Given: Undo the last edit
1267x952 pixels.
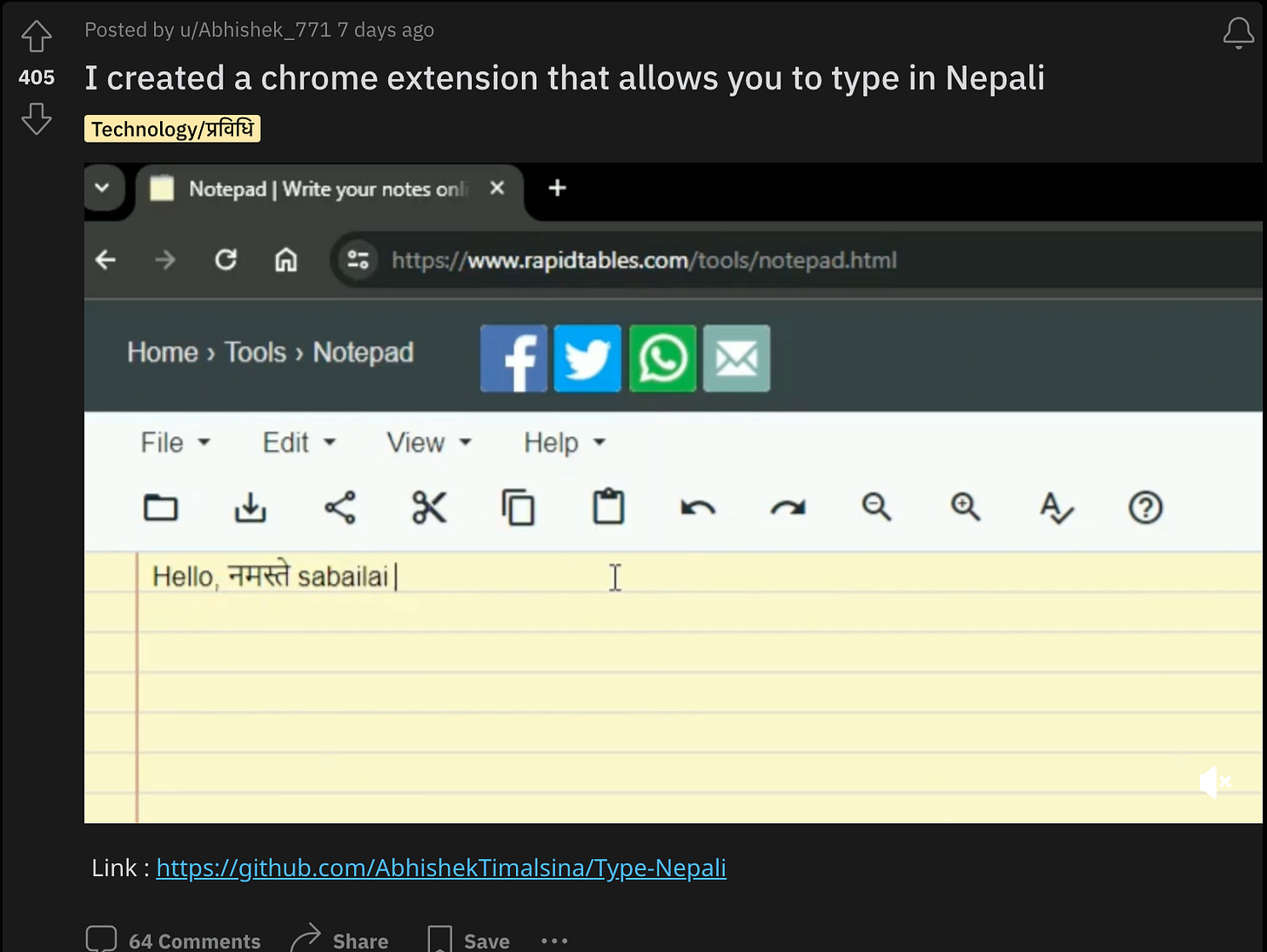Looking at the screenshot, I should (x=698, y=507).
